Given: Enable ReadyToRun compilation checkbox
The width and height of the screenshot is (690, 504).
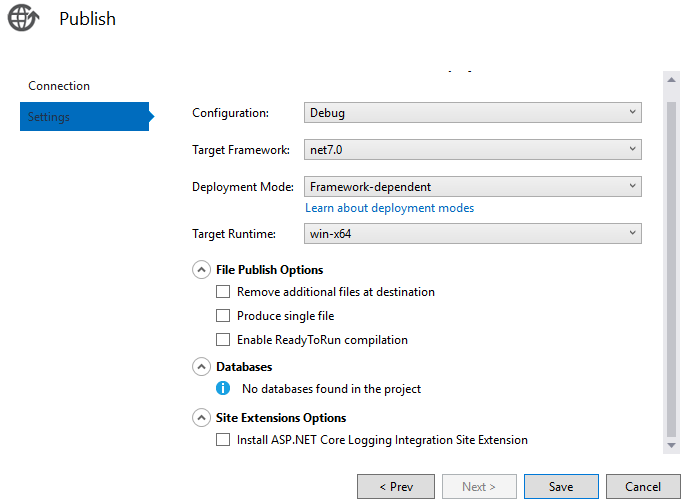Looking at the screenshot, I should coord(223,340).
